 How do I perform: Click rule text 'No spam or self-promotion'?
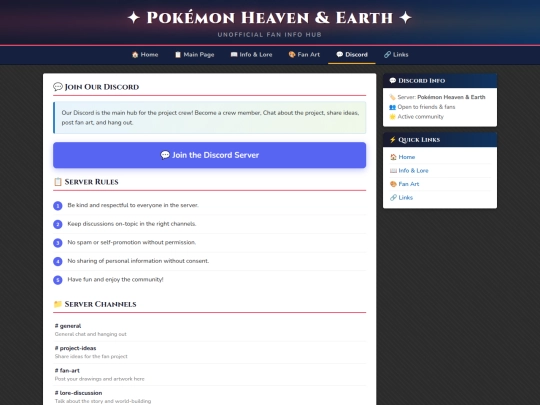[132, 242]
